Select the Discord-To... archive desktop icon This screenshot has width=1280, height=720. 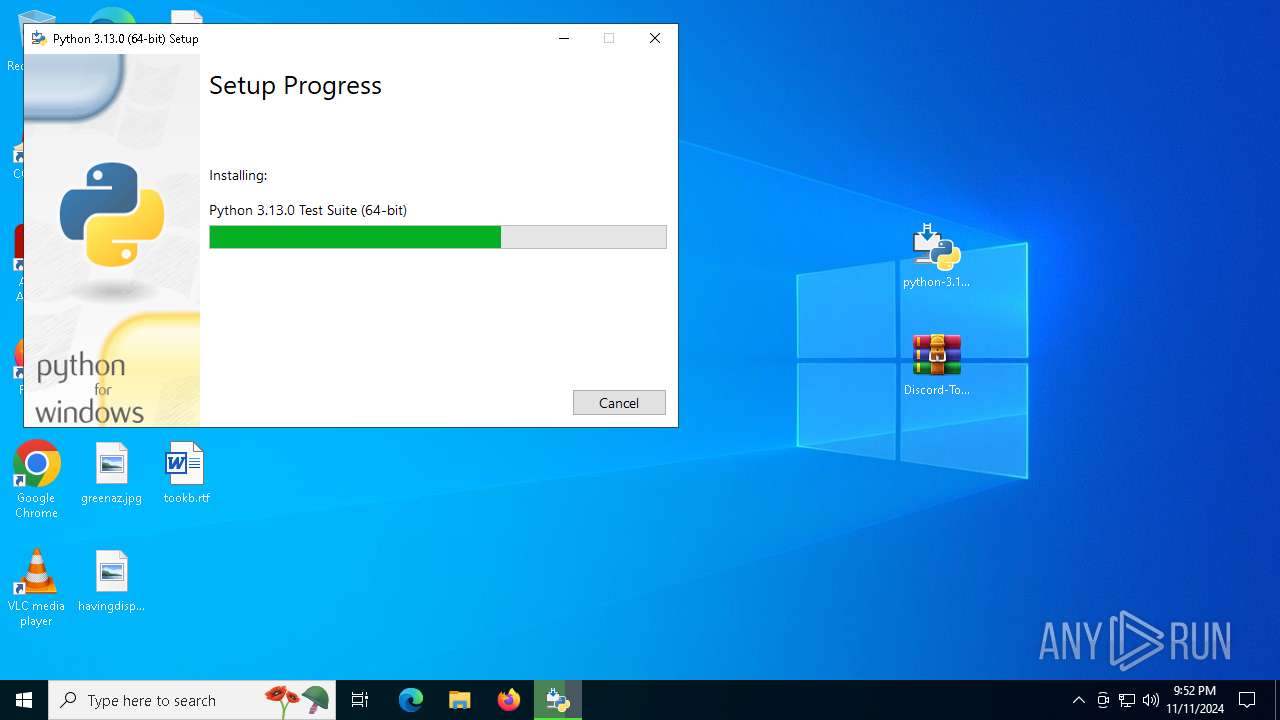coord(936,365)
